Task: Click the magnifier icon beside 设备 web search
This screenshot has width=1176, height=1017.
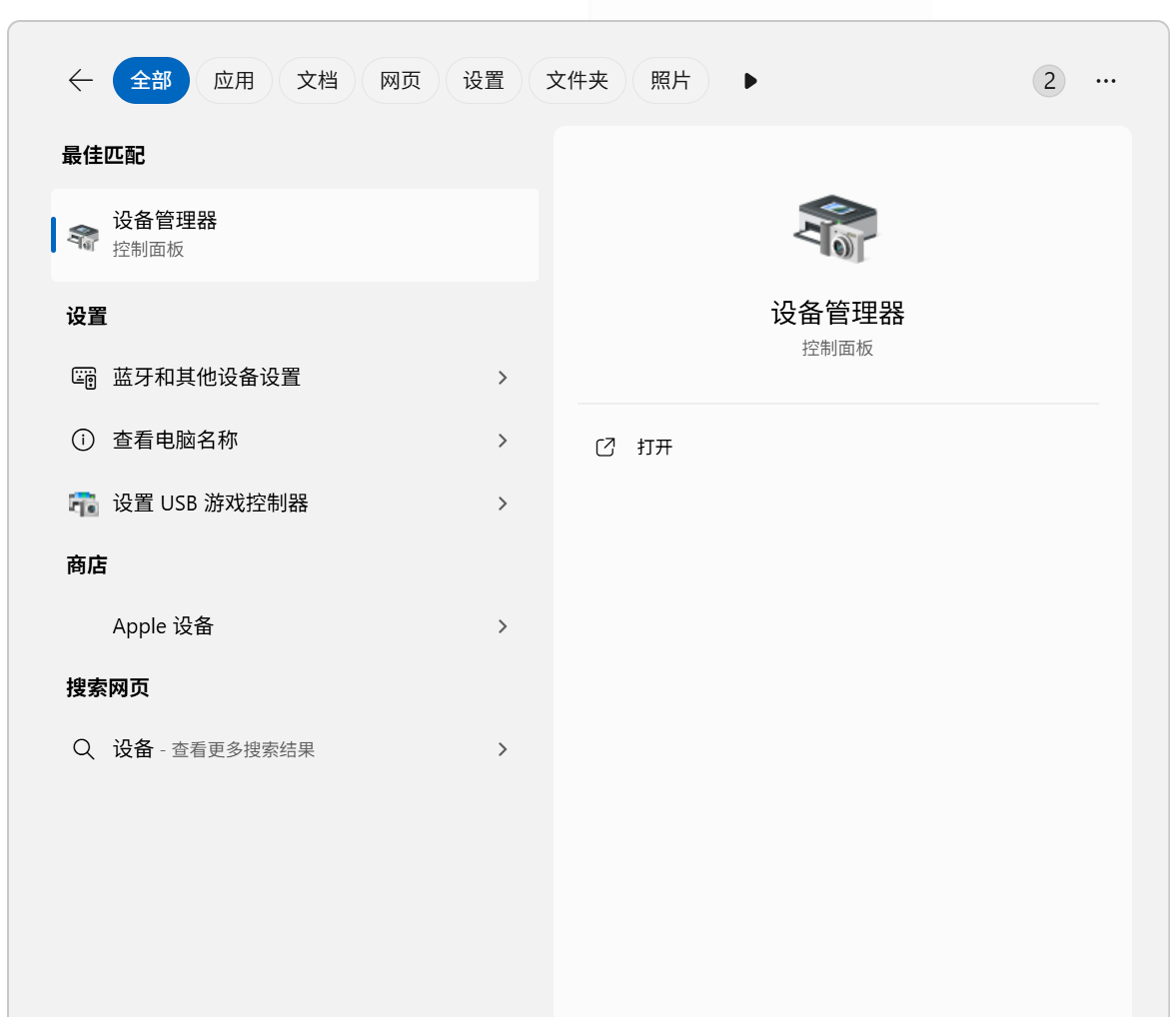Action: (83, 749)
